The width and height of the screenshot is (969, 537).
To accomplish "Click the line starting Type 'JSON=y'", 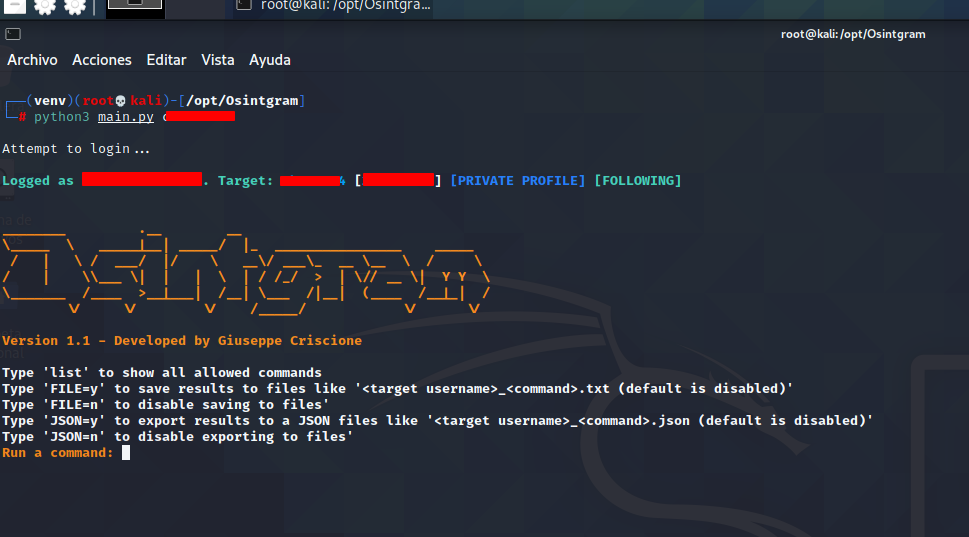I will (438, 421).
